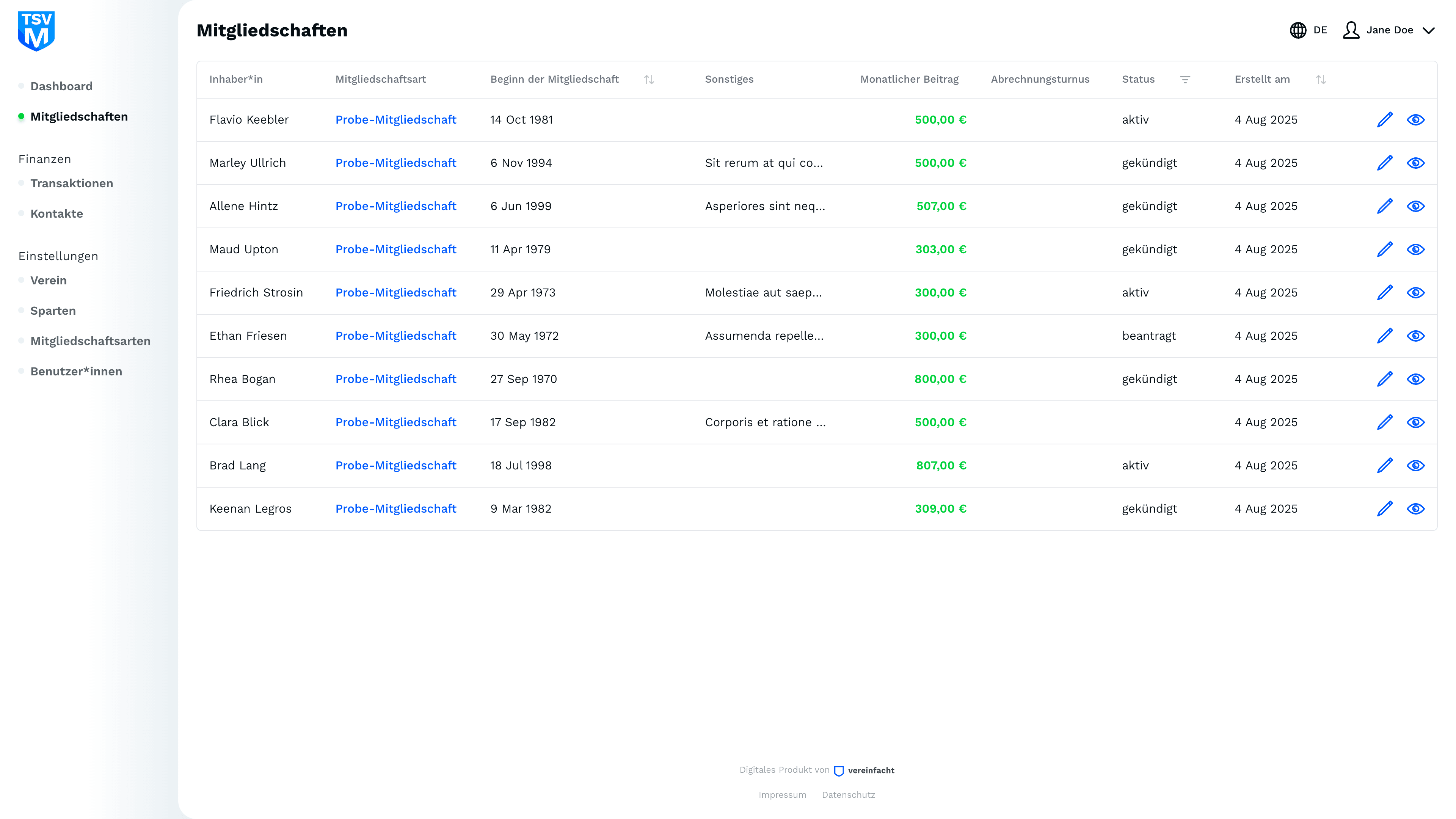This screenshot has width=1456, height=819.
Task: Click the edit pencil for Flavio Keebler
Action: (x=1385, y=120)
